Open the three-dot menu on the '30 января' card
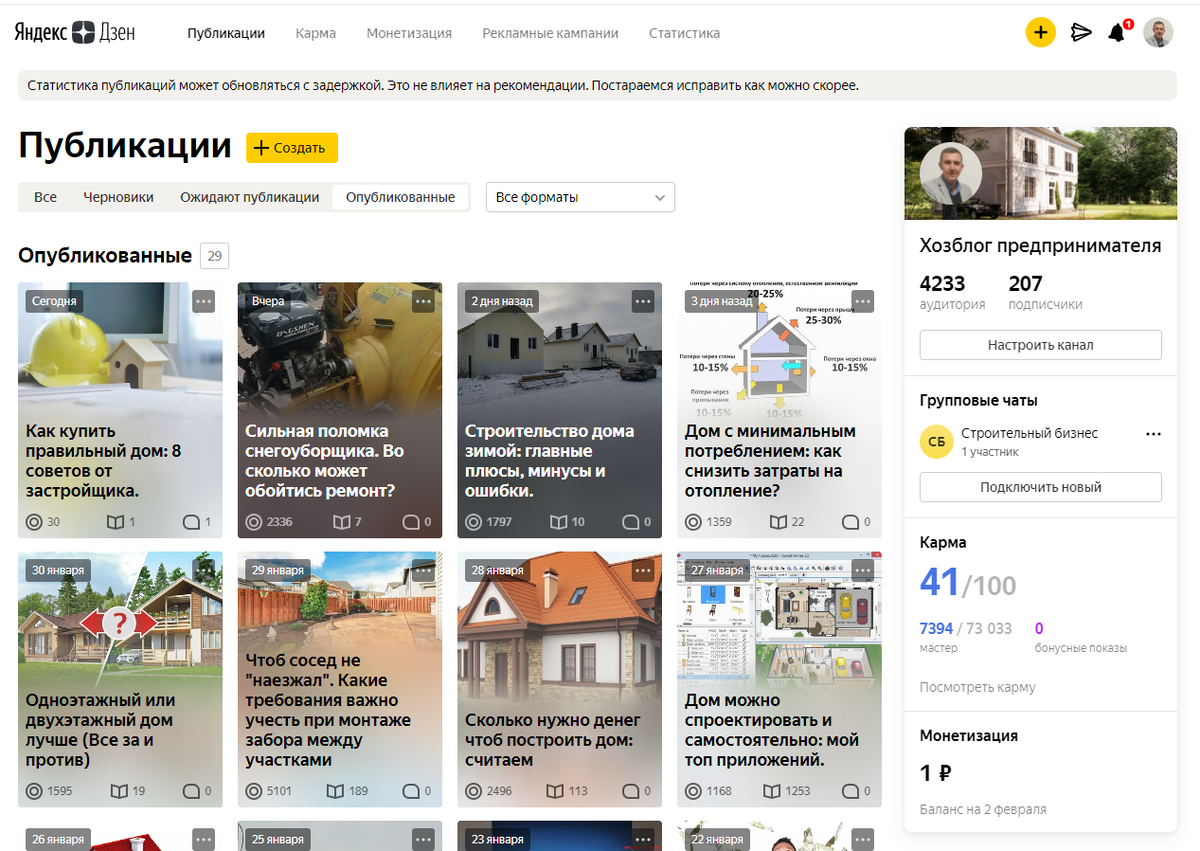Image resolution: width=1200 pixels, height=851 pixels. coord(203,570)
